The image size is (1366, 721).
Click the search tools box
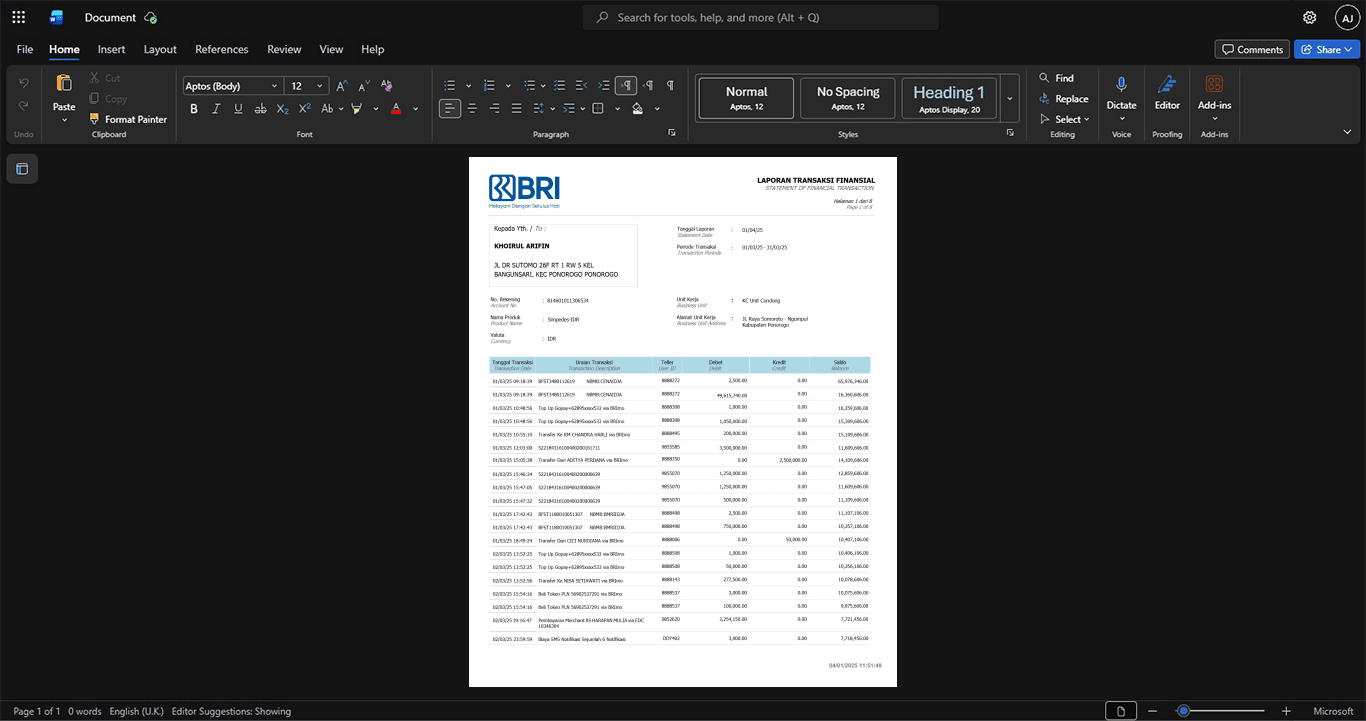pos(761,17)
